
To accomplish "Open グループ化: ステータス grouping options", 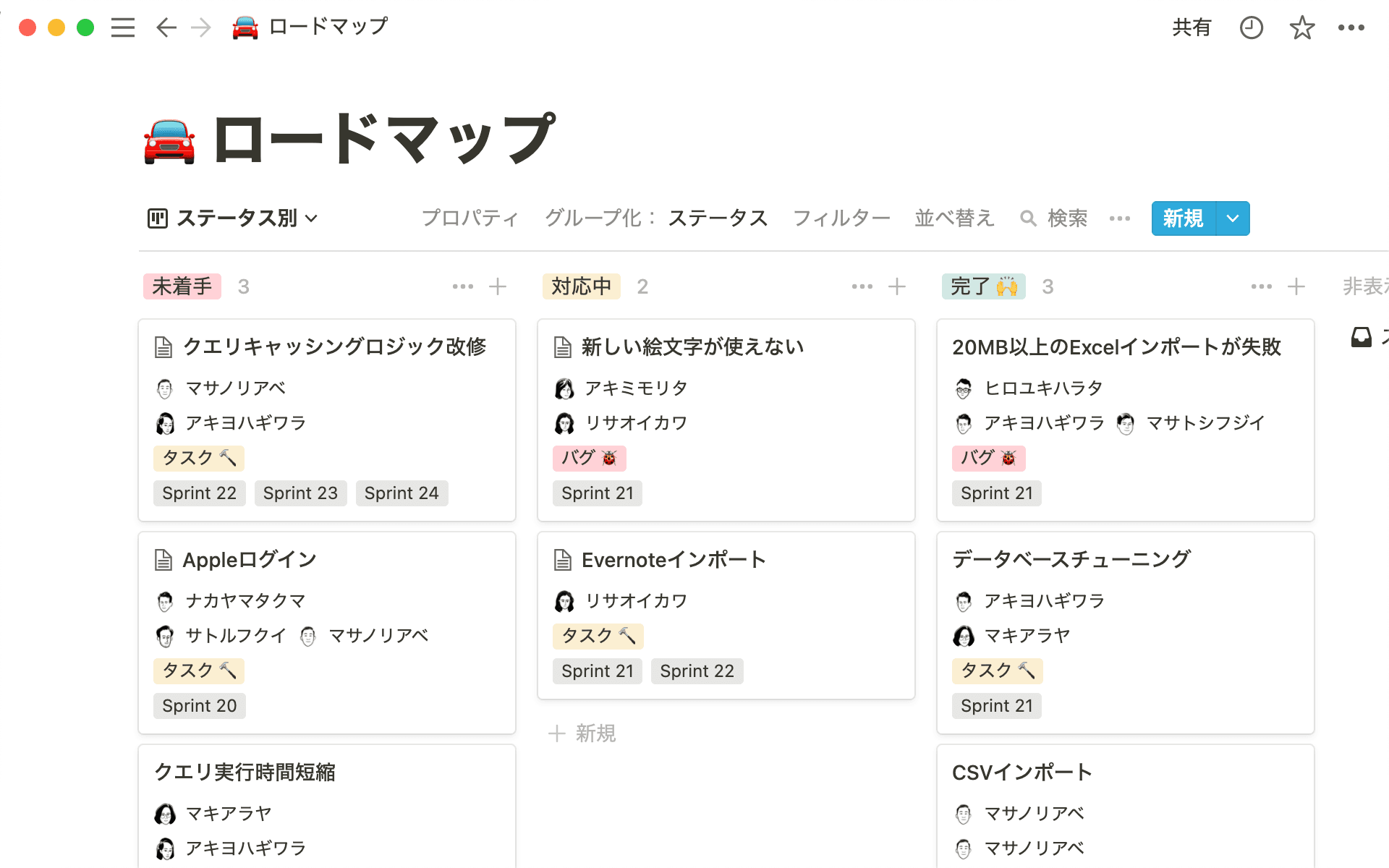I will point(655,218).
